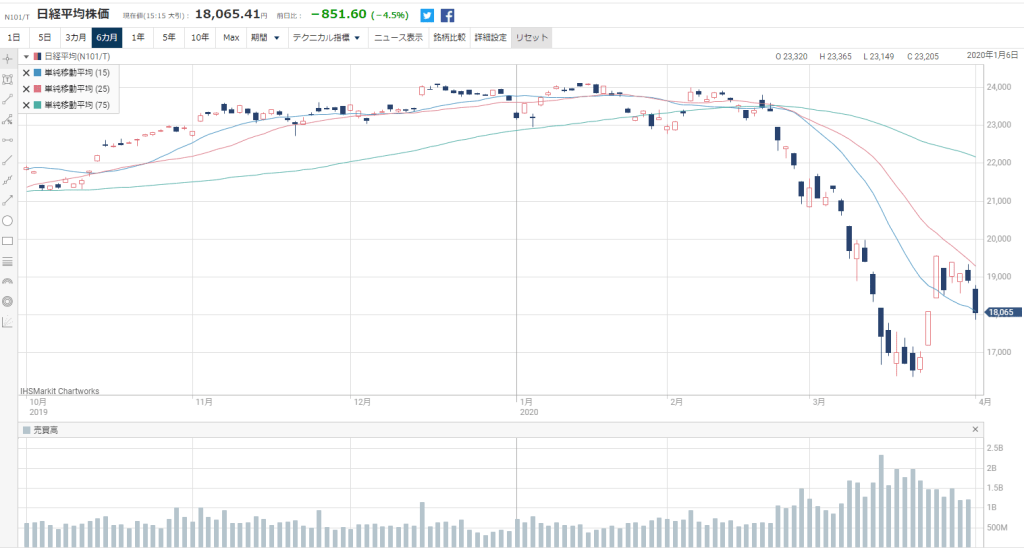Open the 期間 period dropdown
The image size is (1024, 552).
(x=265, y=38)
